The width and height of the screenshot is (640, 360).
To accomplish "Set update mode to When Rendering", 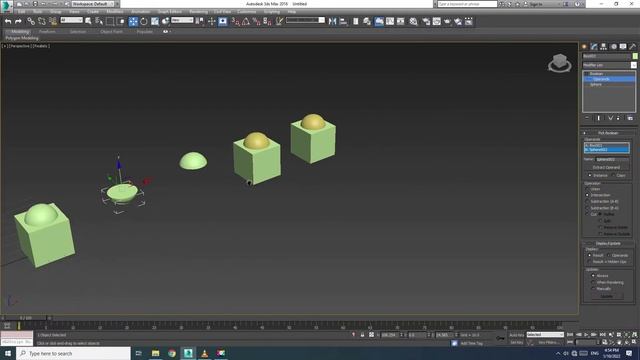I will point(593,282).
